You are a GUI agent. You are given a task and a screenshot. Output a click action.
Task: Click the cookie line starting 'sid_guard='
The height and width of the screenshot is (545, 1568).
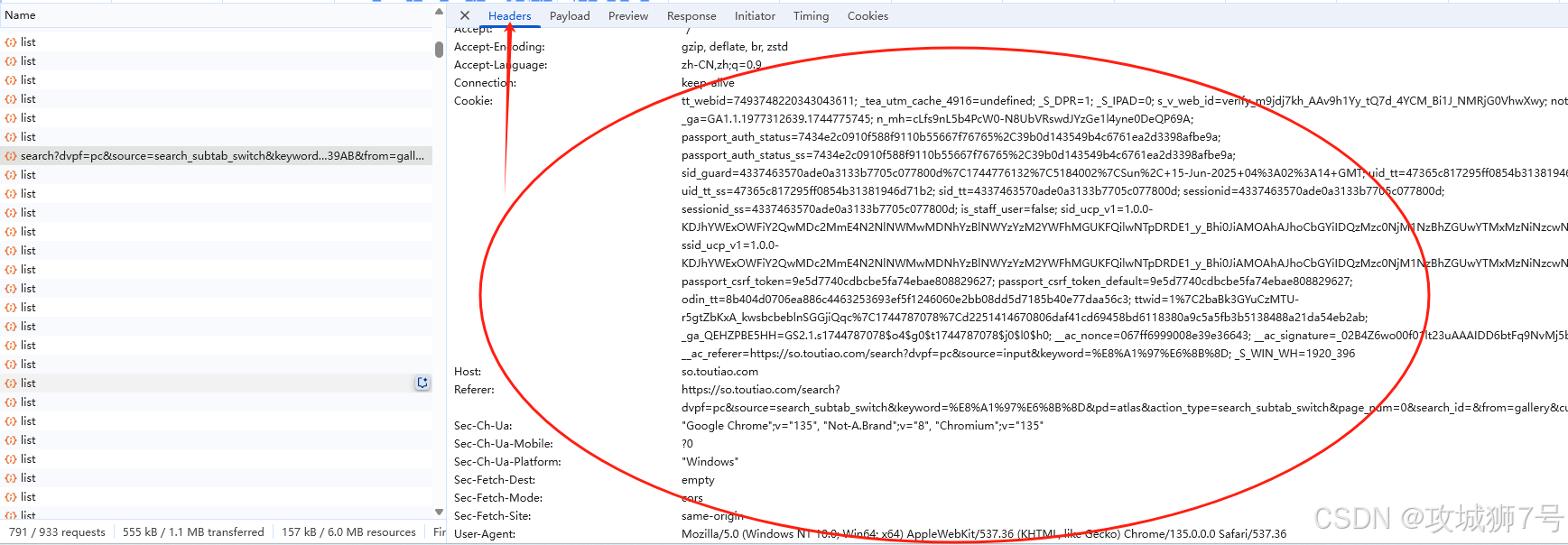click(1124, 173)
